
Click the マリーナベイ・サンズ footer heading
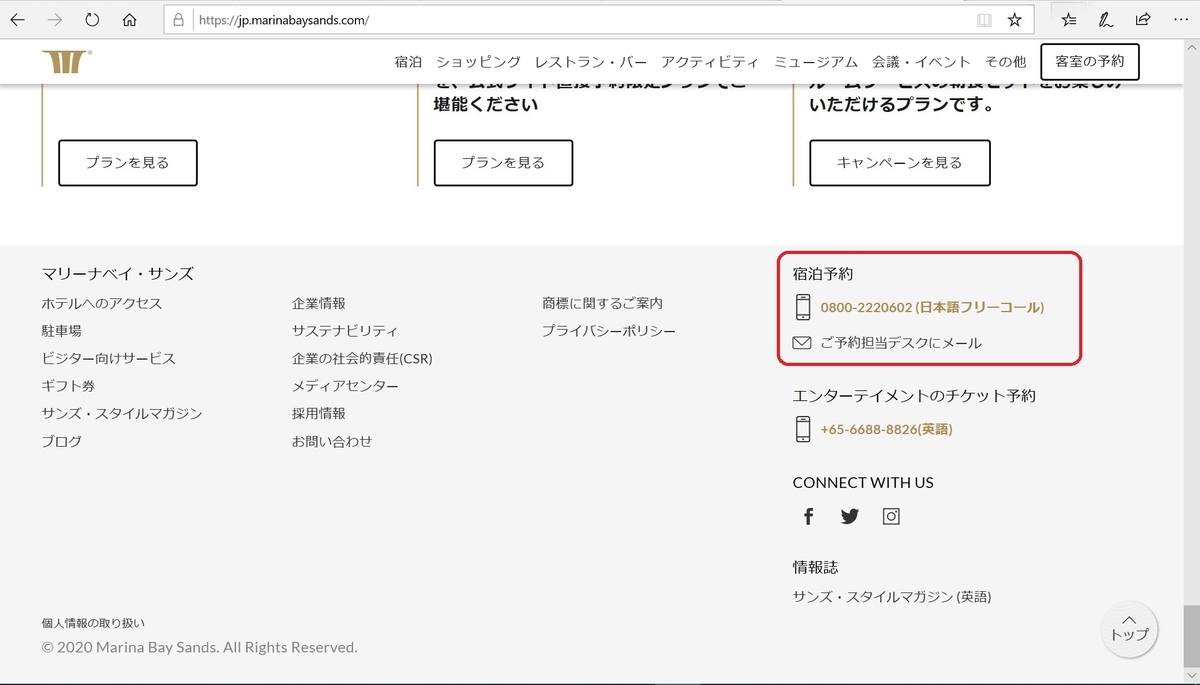118,274
